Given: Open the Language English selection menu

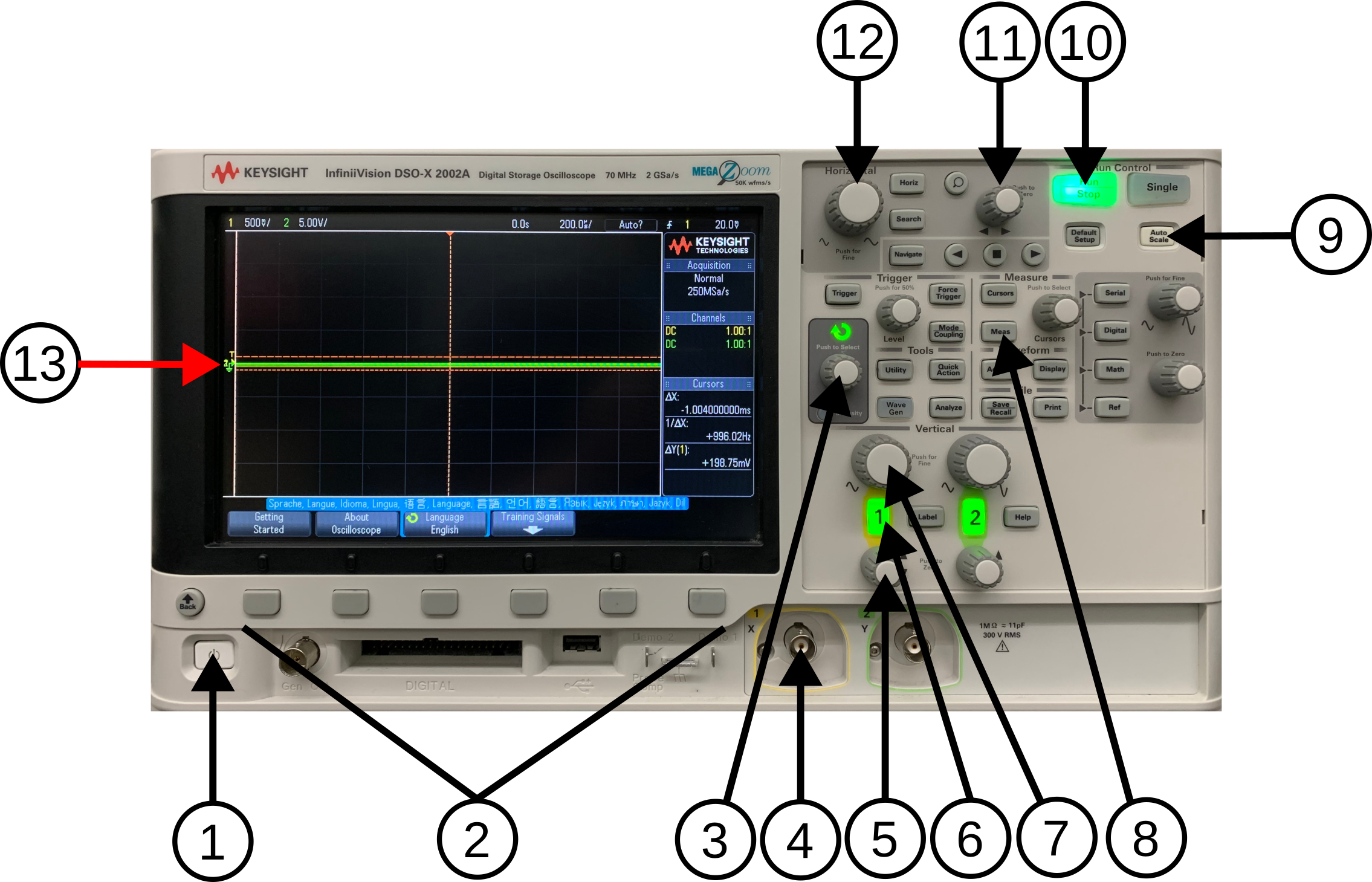Looking at the screenshot, I should click(444, 524).
